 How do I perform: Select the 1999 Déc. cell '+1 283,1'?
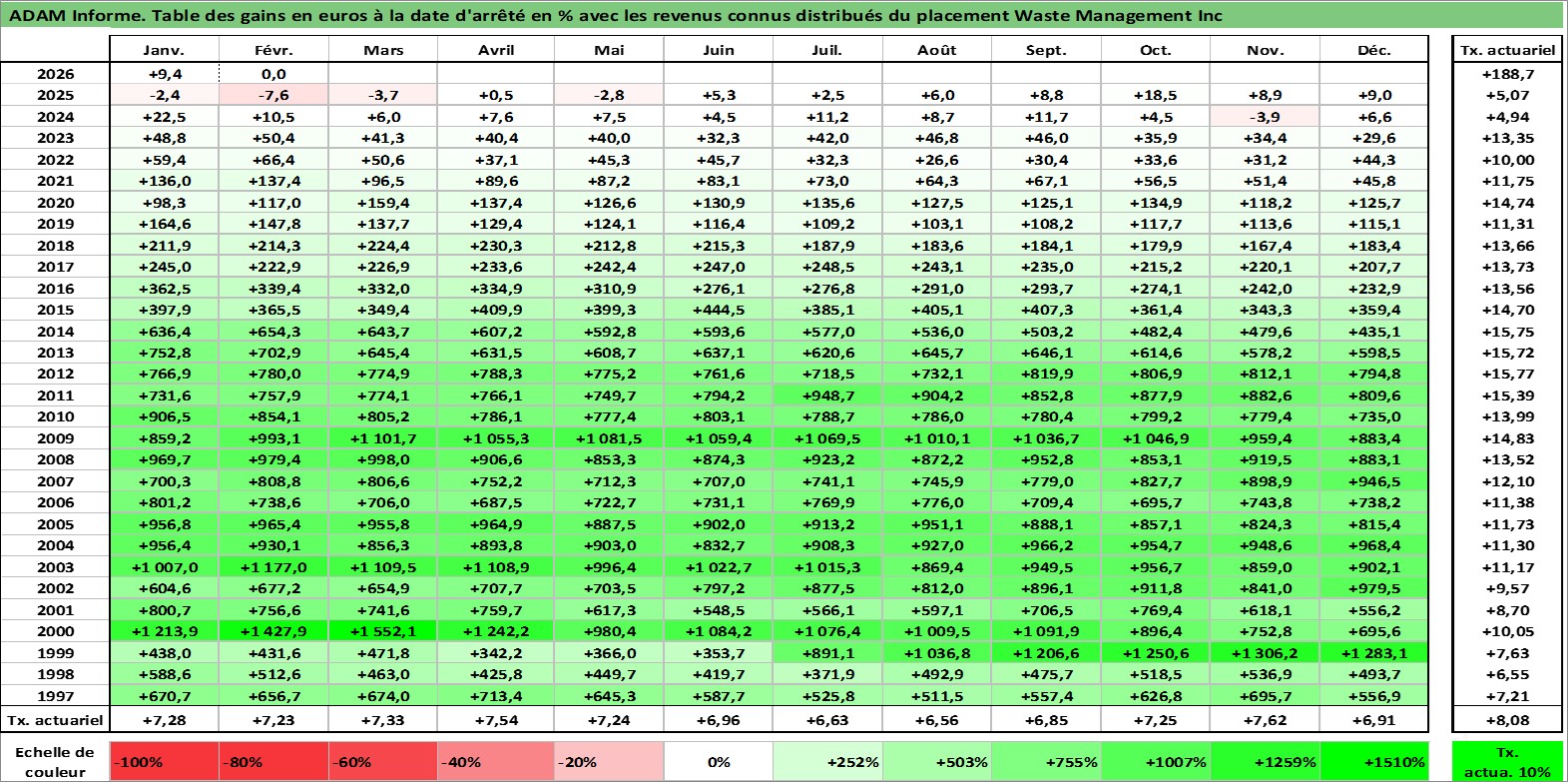(x=1374, y=653)
